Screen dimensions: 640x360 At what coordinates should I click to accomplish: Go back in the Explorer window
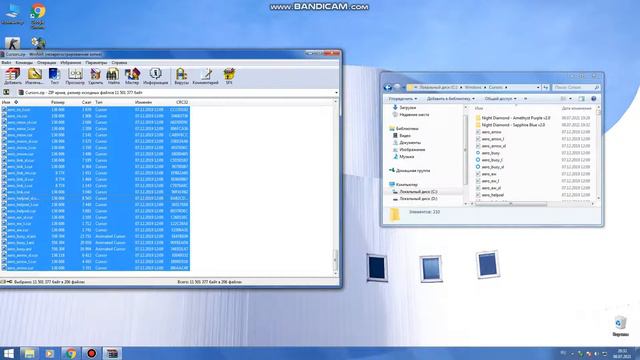[388, 87]
